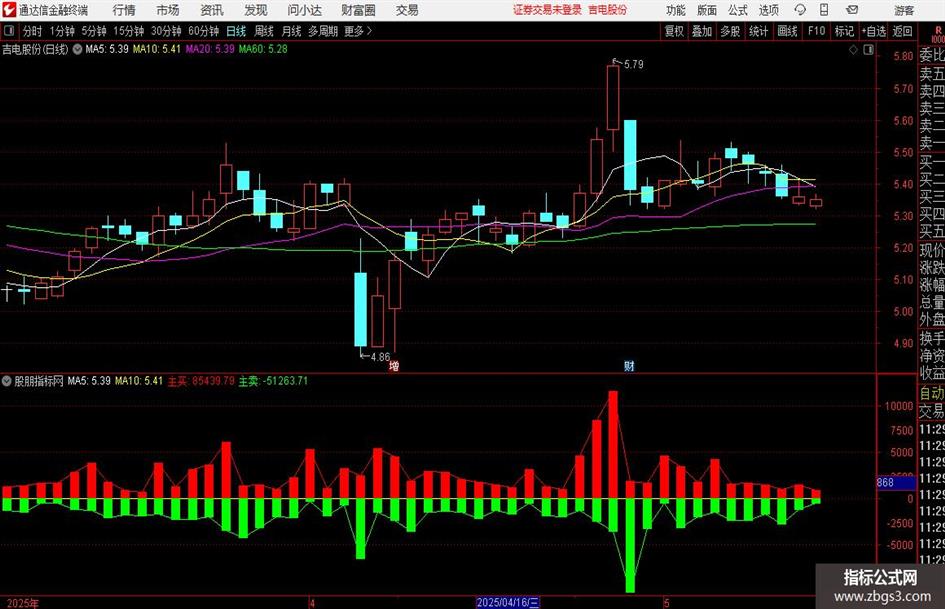The width and height of the screenshot is (945, 609).
Task: Open the 问小达 menu
Action: pos(304,10)
